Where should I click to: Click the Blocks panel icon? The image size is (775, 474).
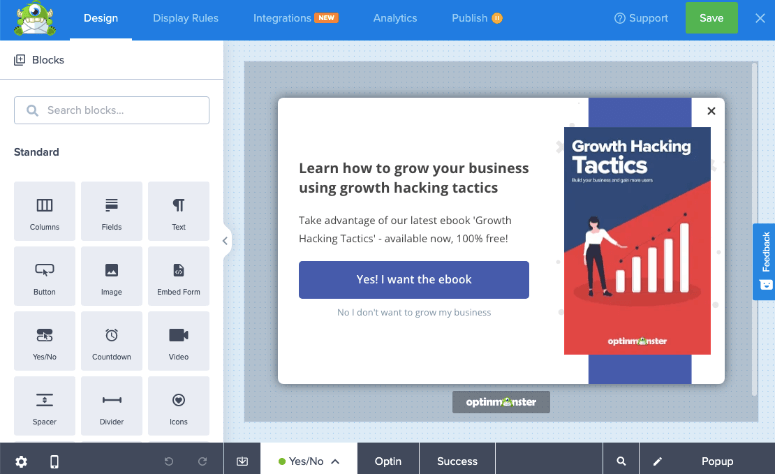pyautogui.click(x=19, y=60)
